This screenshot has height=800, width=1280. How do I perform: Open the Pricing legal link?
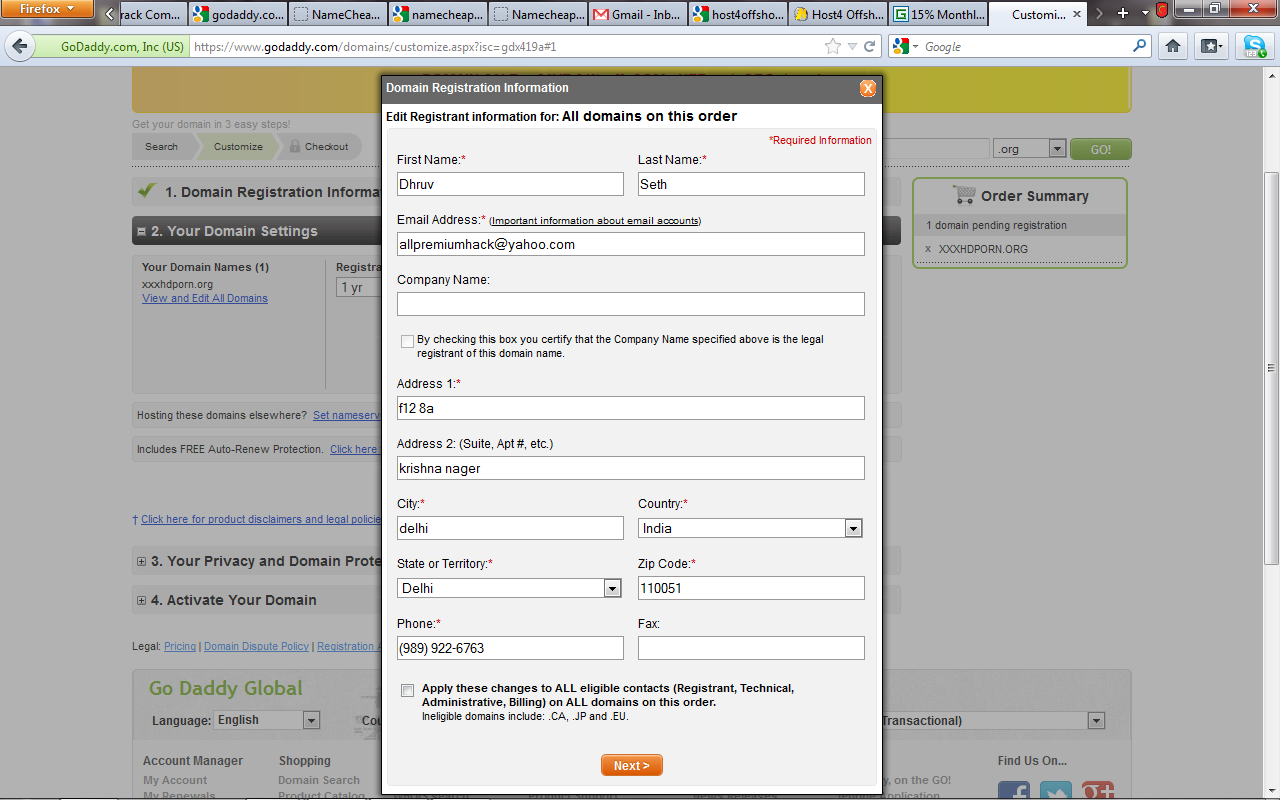(180, 646)
